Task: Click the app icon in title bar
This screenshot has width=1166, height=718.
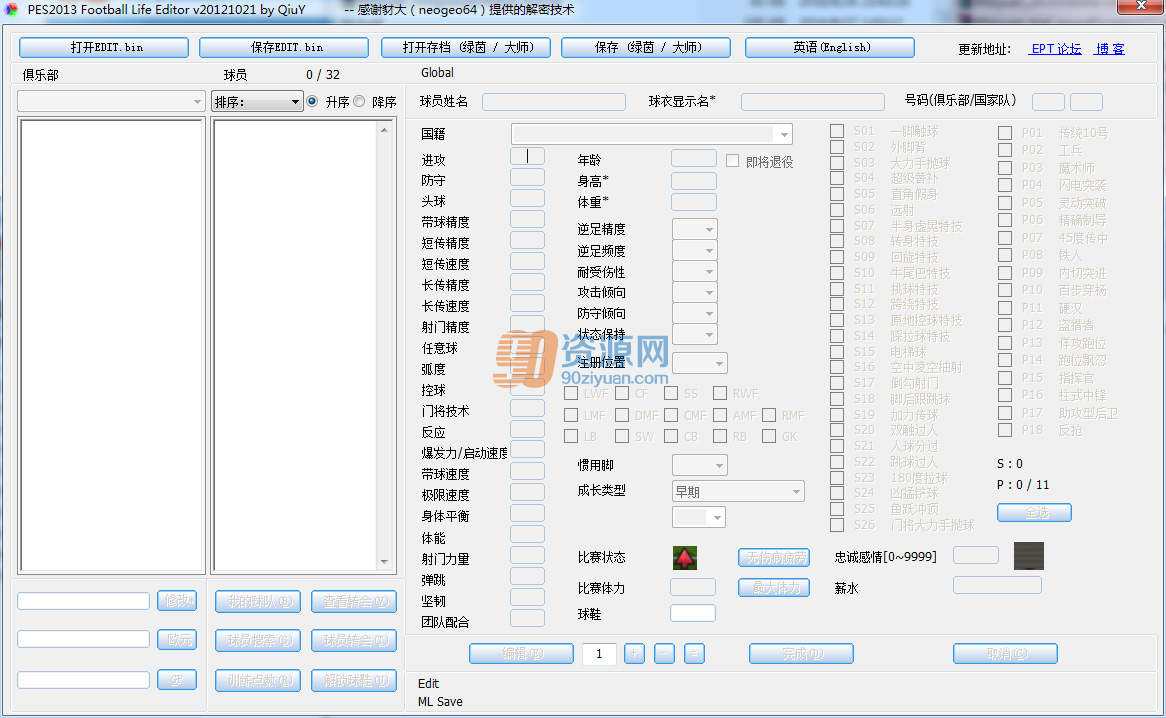Action: tap(11, 10)
